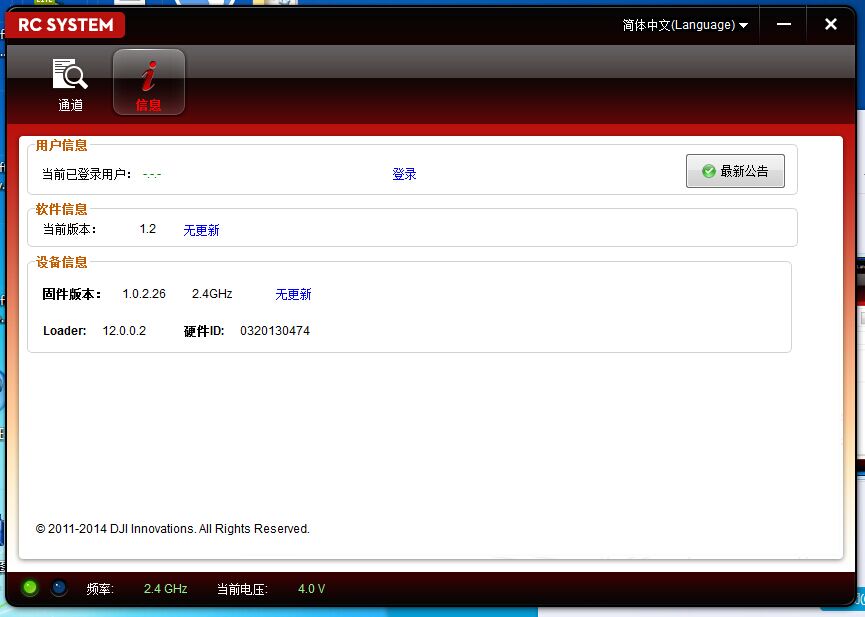Click the 2.4 GHz frequency in status bar

tap(165, 589)
